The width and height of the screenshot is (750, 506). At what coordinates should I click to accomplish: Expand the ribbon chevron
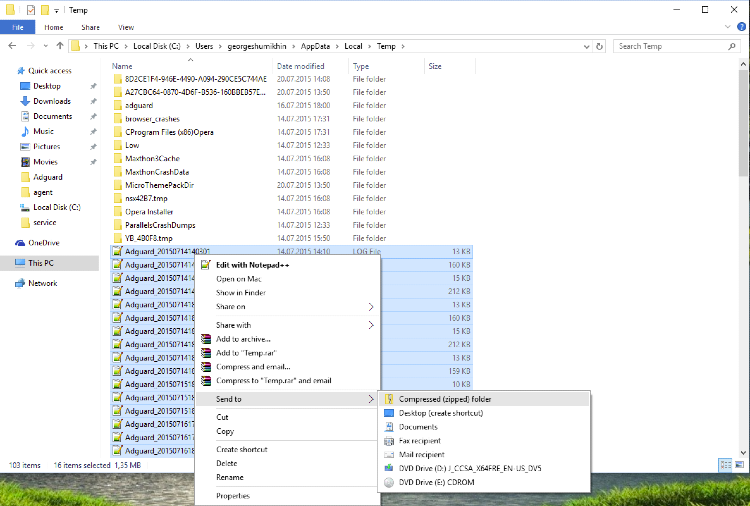[x=728, y=27]
